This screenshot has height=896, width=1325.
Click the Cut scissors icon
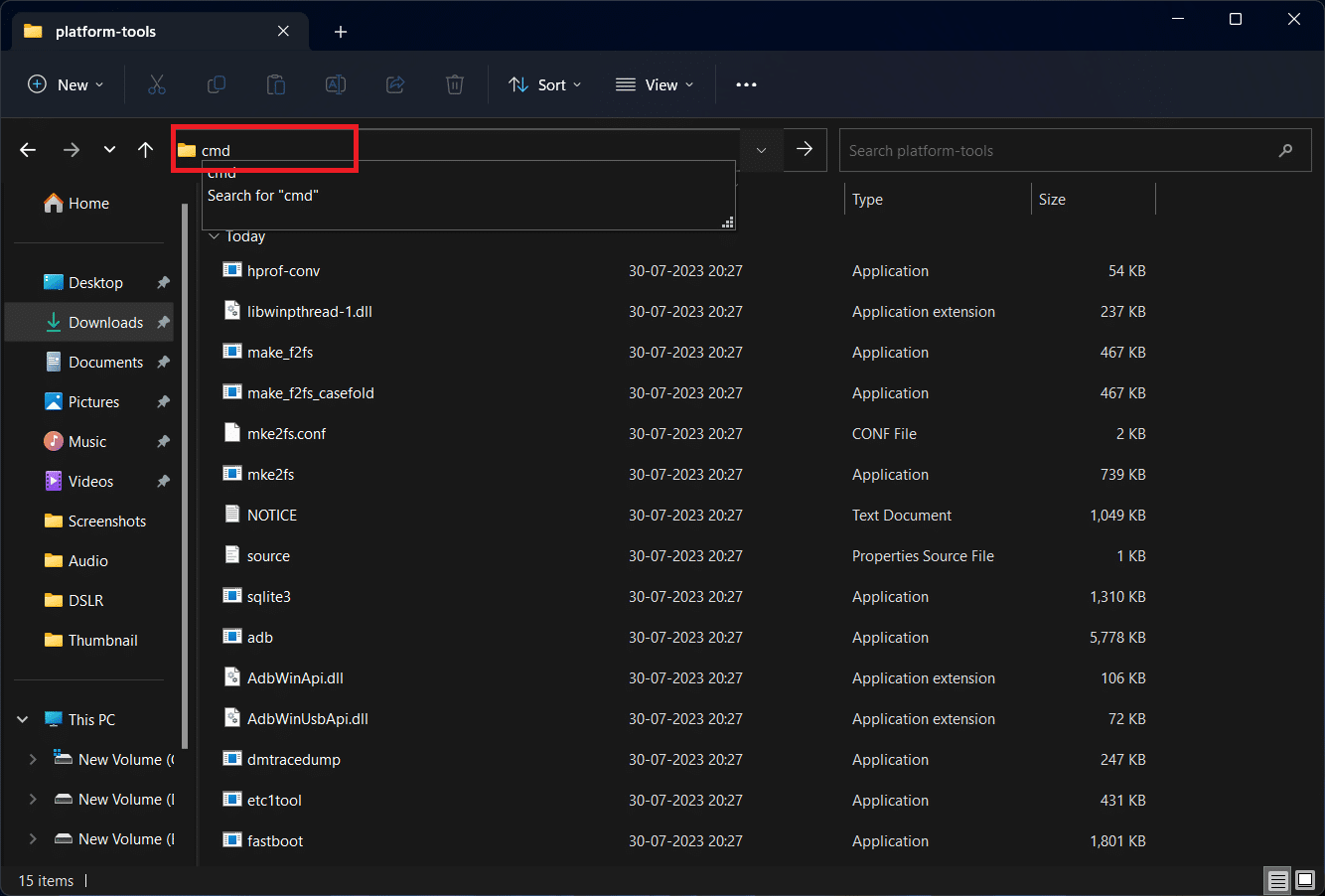157,85
